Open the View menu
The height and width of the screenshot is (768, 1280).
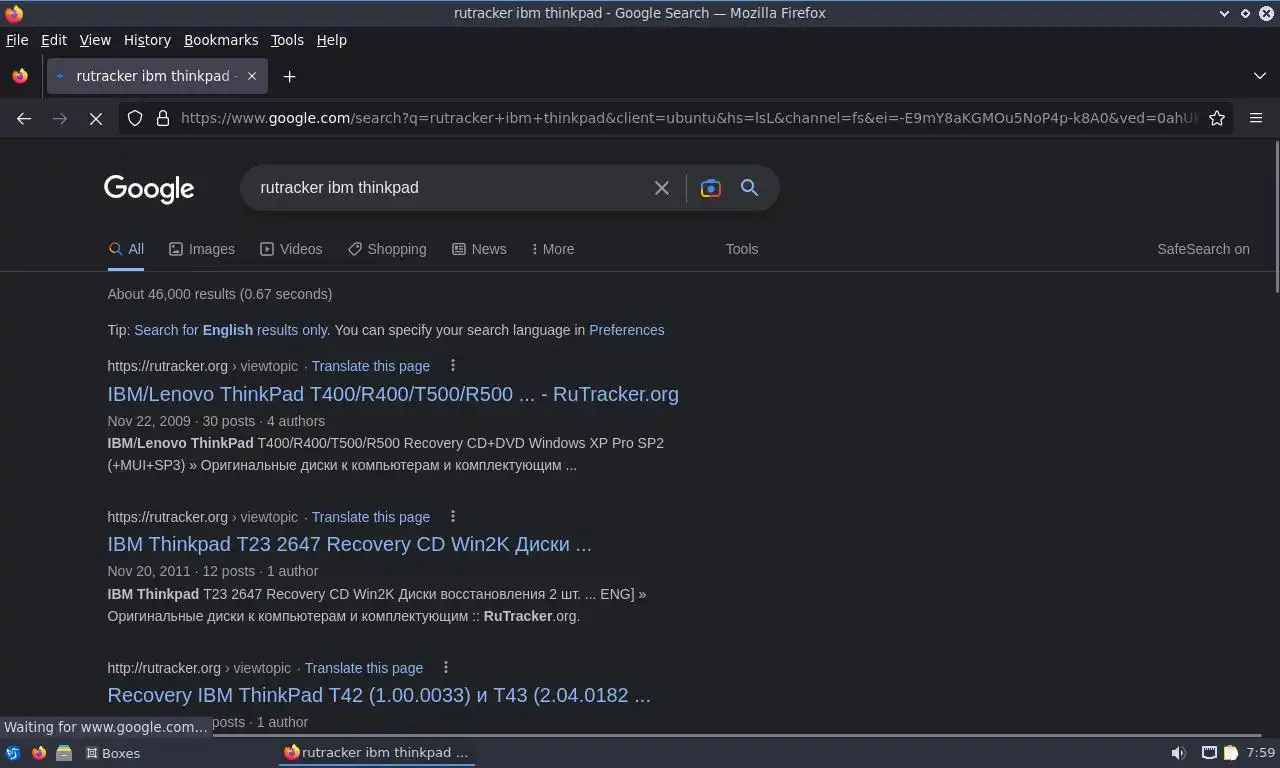point(95,40)
